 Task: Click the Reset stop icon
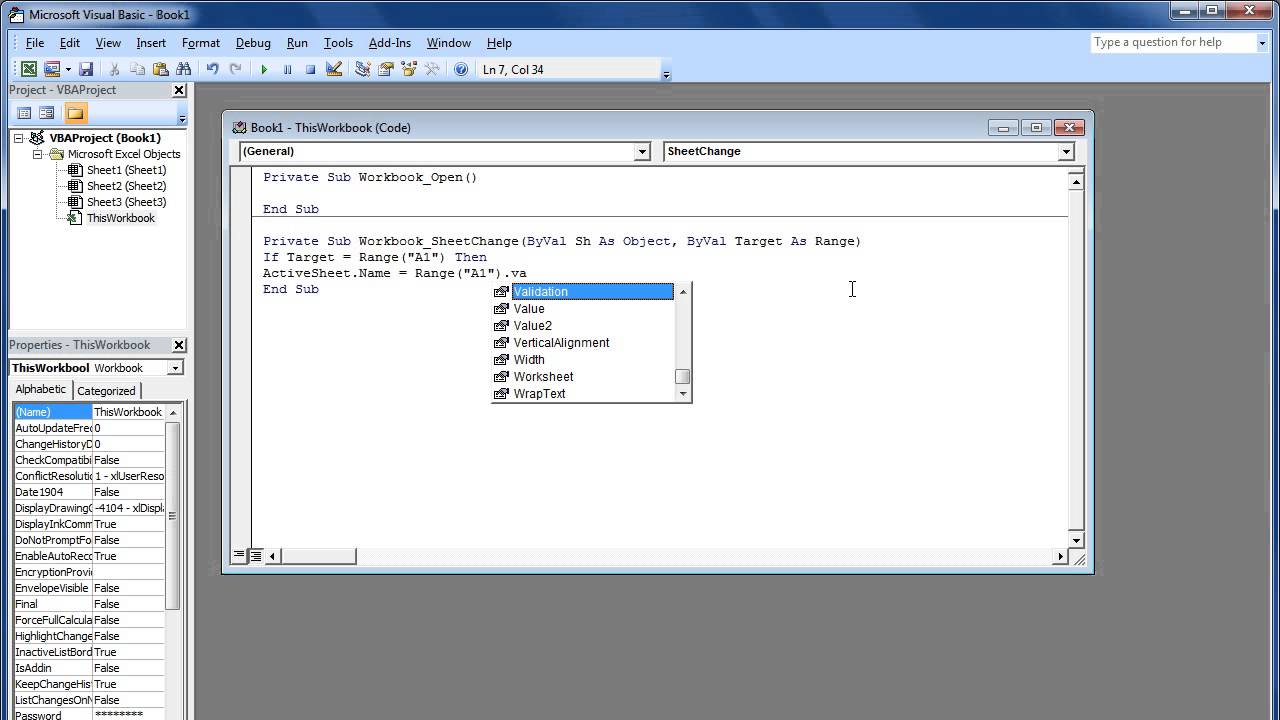(310, 69)
